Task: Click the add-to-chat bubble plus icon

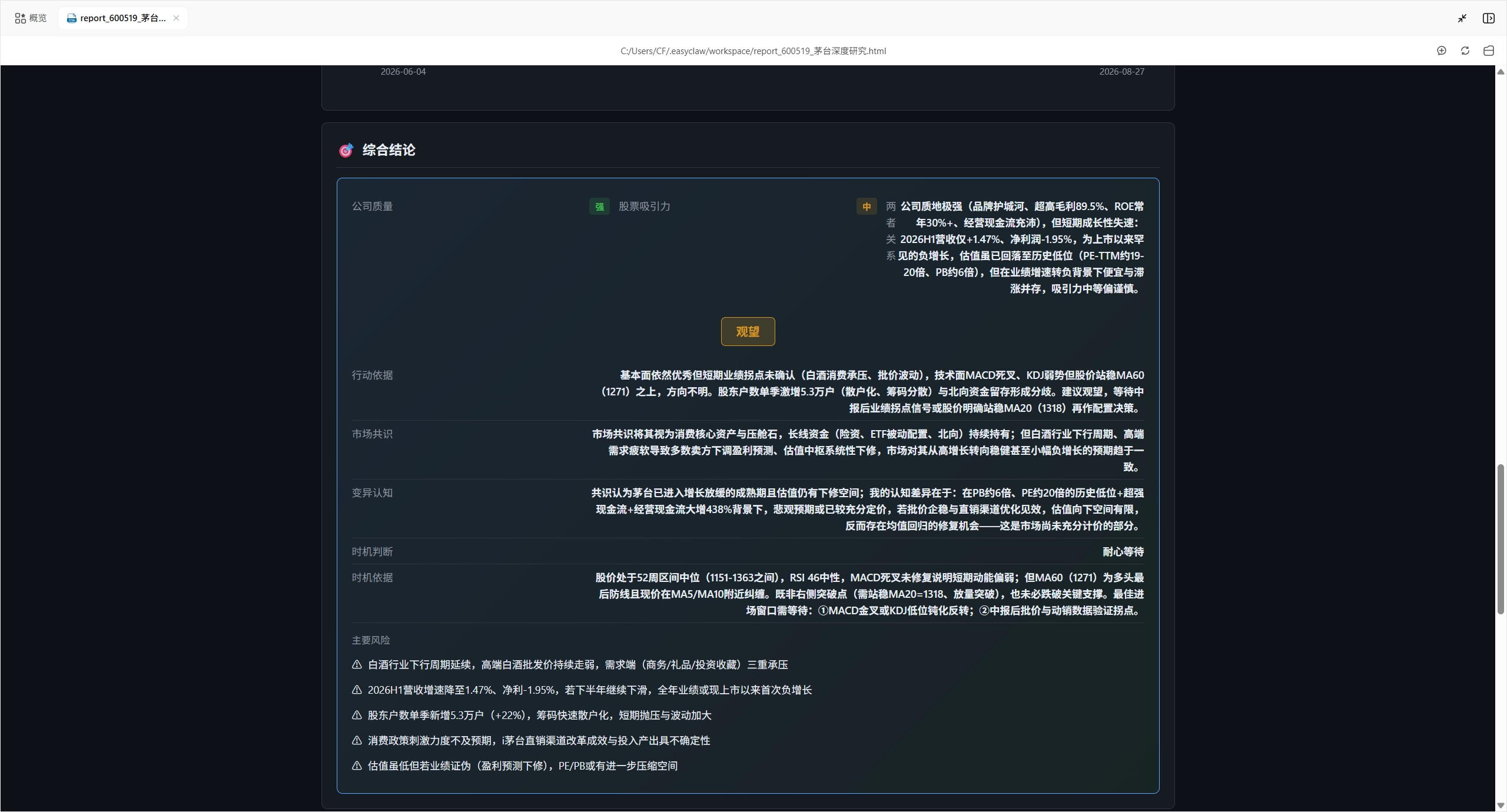Action: (x=1442, y=51)
